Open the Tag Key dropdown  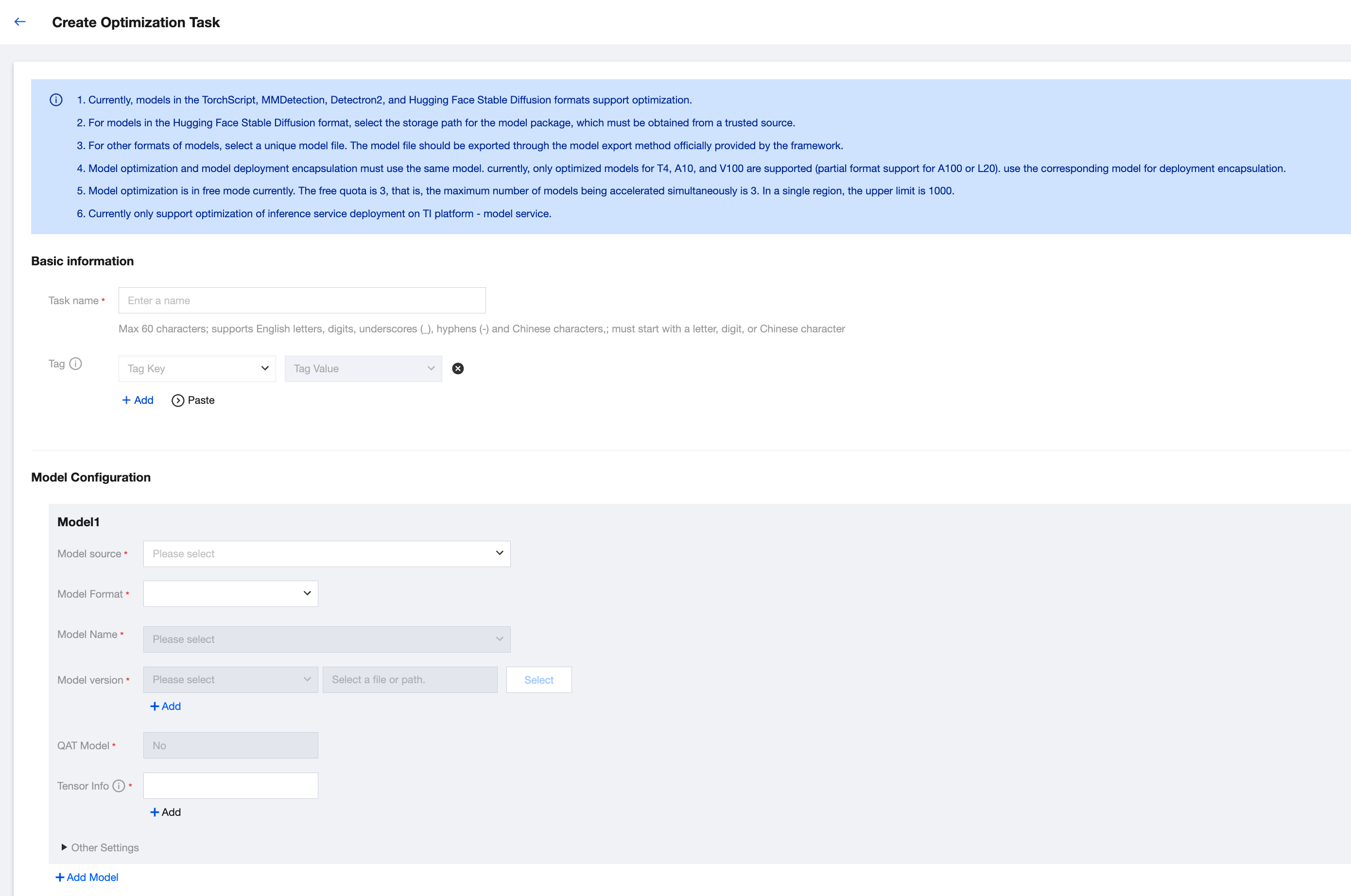point(197,369)
